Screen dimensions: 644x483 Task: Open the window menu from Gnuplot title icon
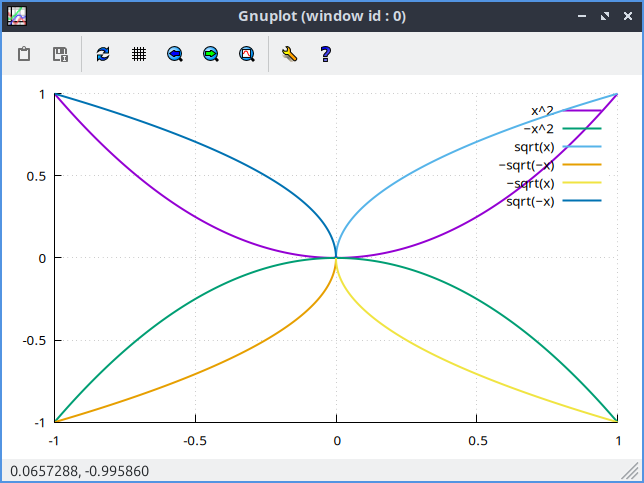pyautogui.click(x=17, y=16)
